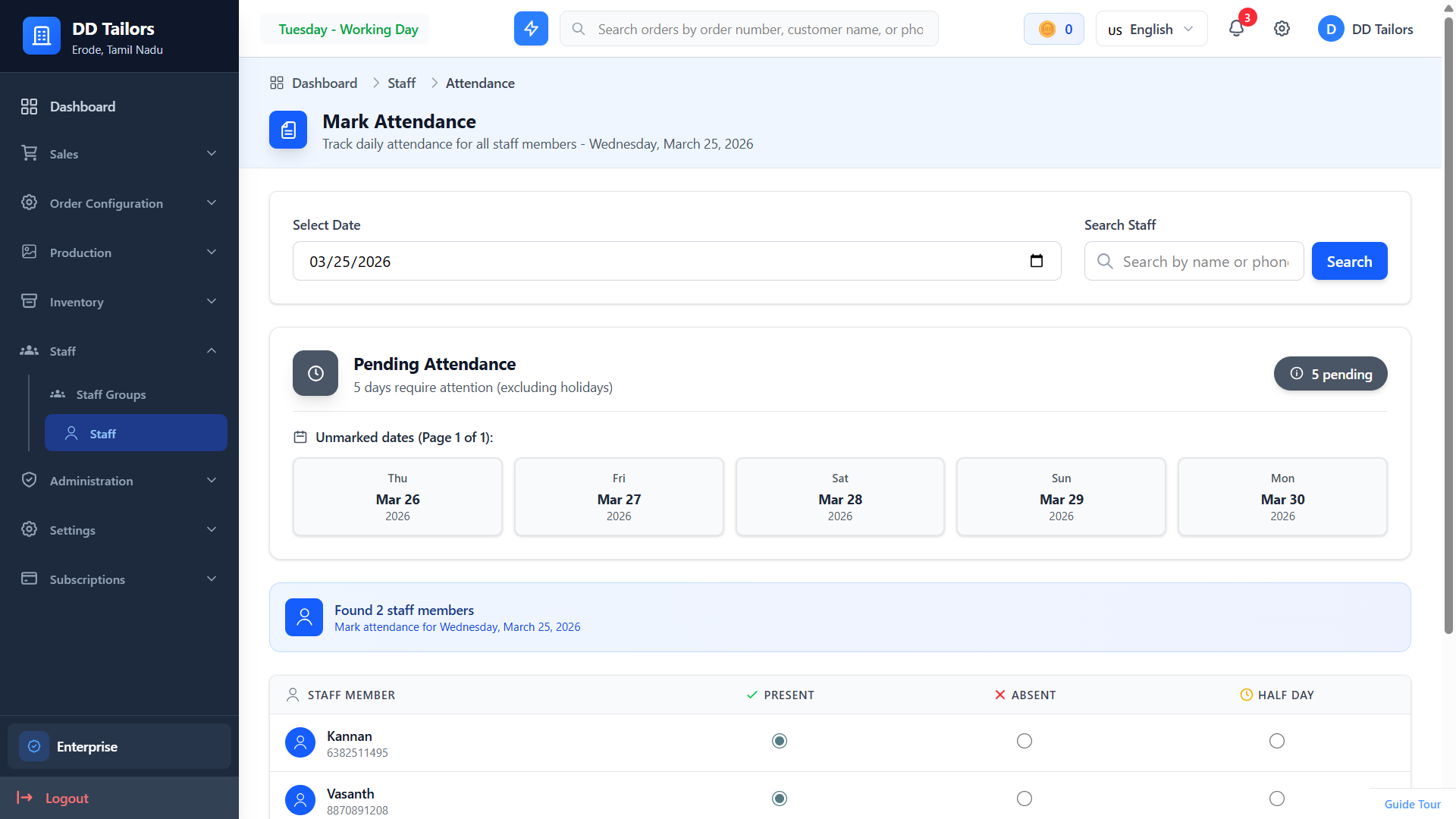Expand the Sales menu chevron
Screen dimensions: 1456x819
(x=212, y=153)
